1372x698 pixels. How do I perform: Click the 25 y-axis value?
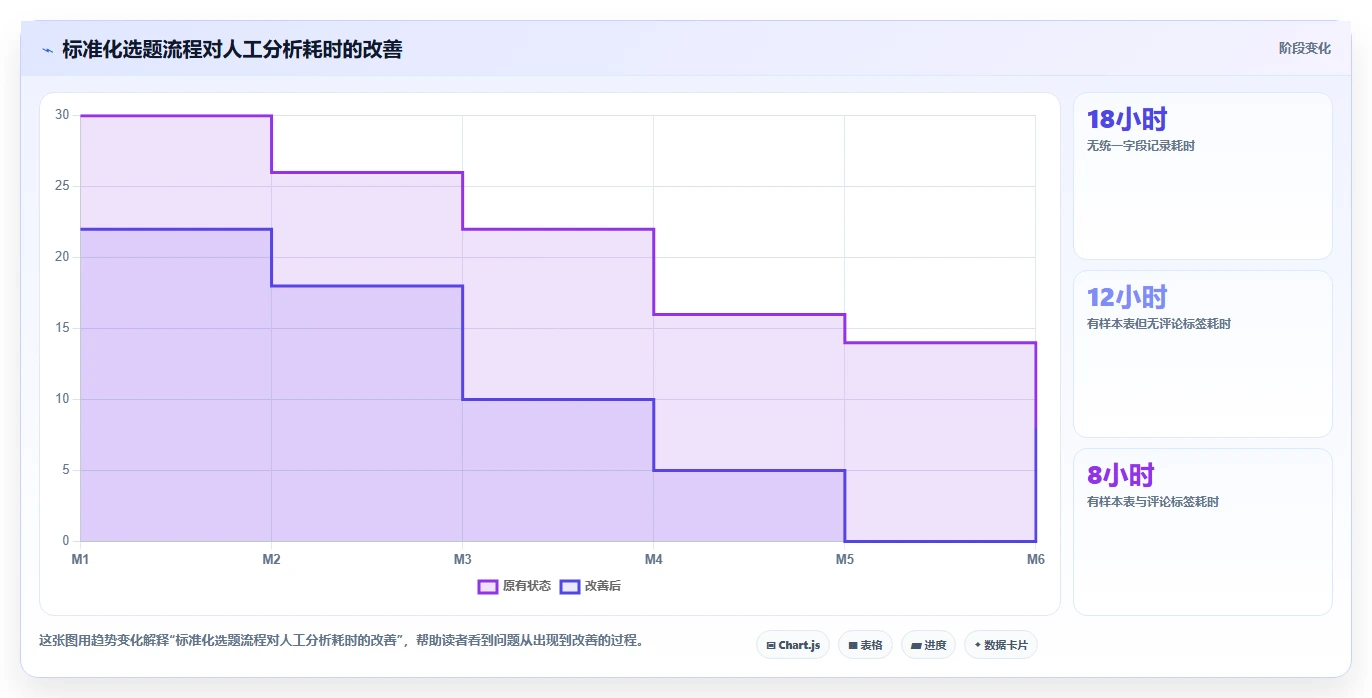[x=62, y=186]
